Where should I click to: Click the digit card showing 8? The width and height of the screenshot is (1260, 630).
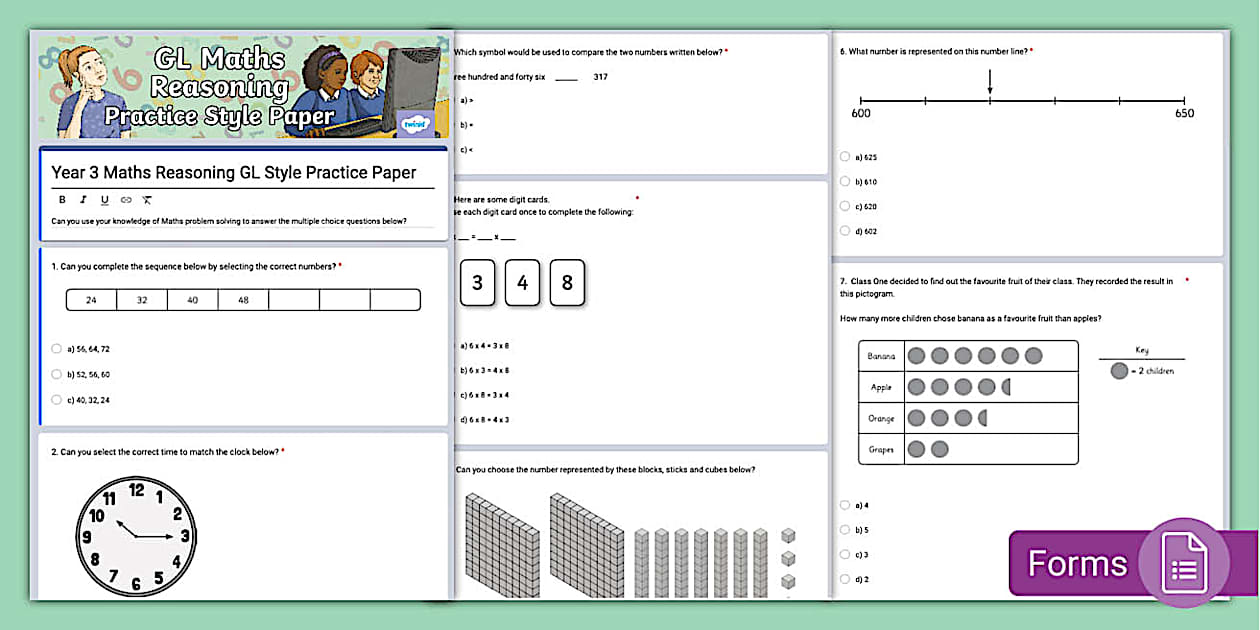567,283
